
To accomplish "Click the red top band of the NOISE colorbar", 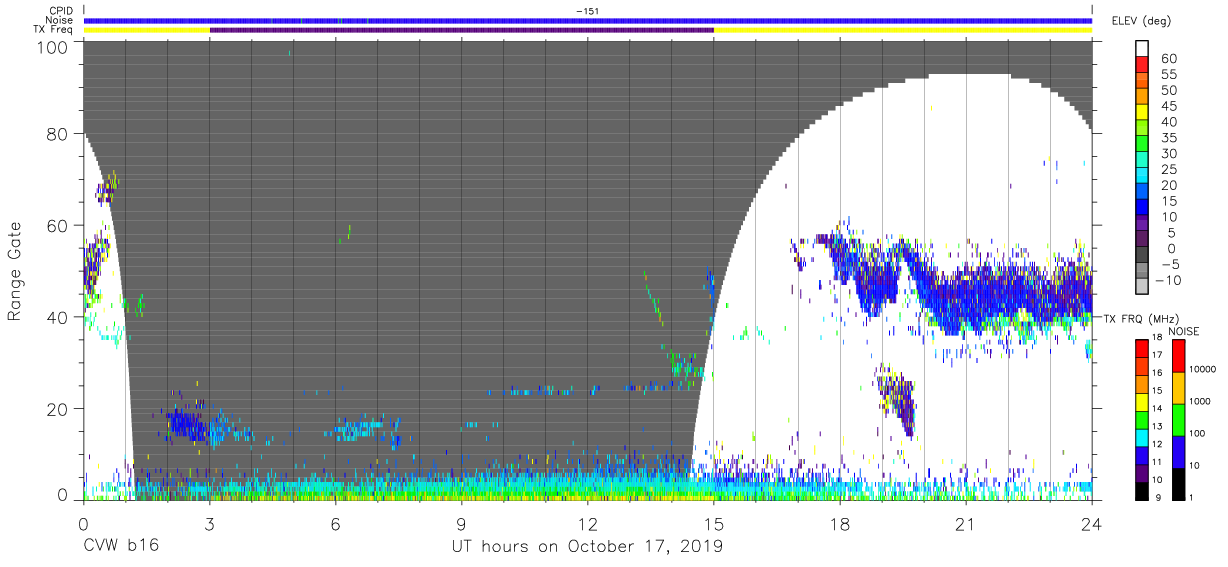I will [1179, 356].
